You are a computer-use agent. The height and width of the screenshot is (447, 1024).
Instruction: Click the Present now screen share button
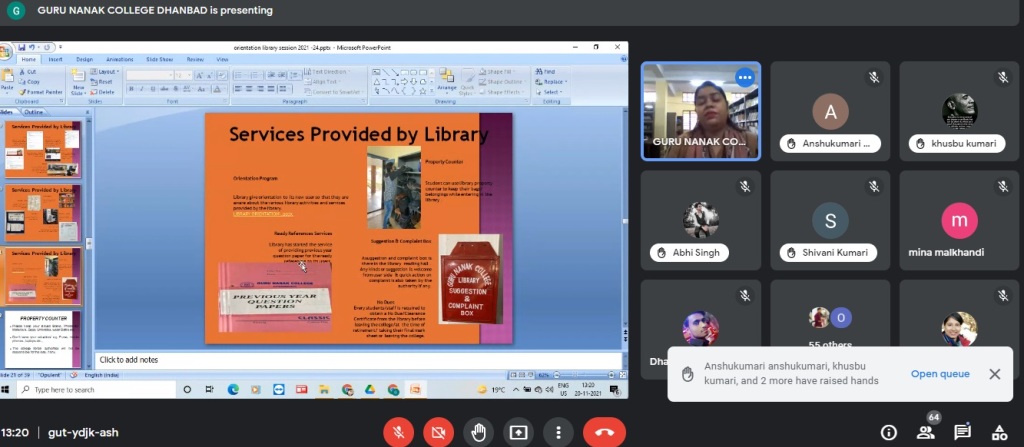(x=518, y=433)
